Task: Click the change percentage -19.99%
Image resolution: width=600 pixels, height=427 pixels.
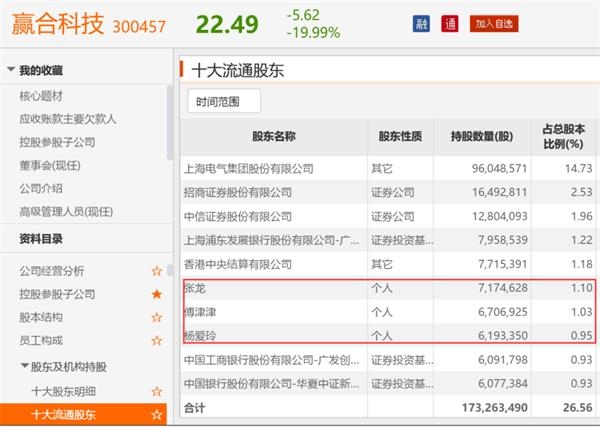Action: click(313, 33)
